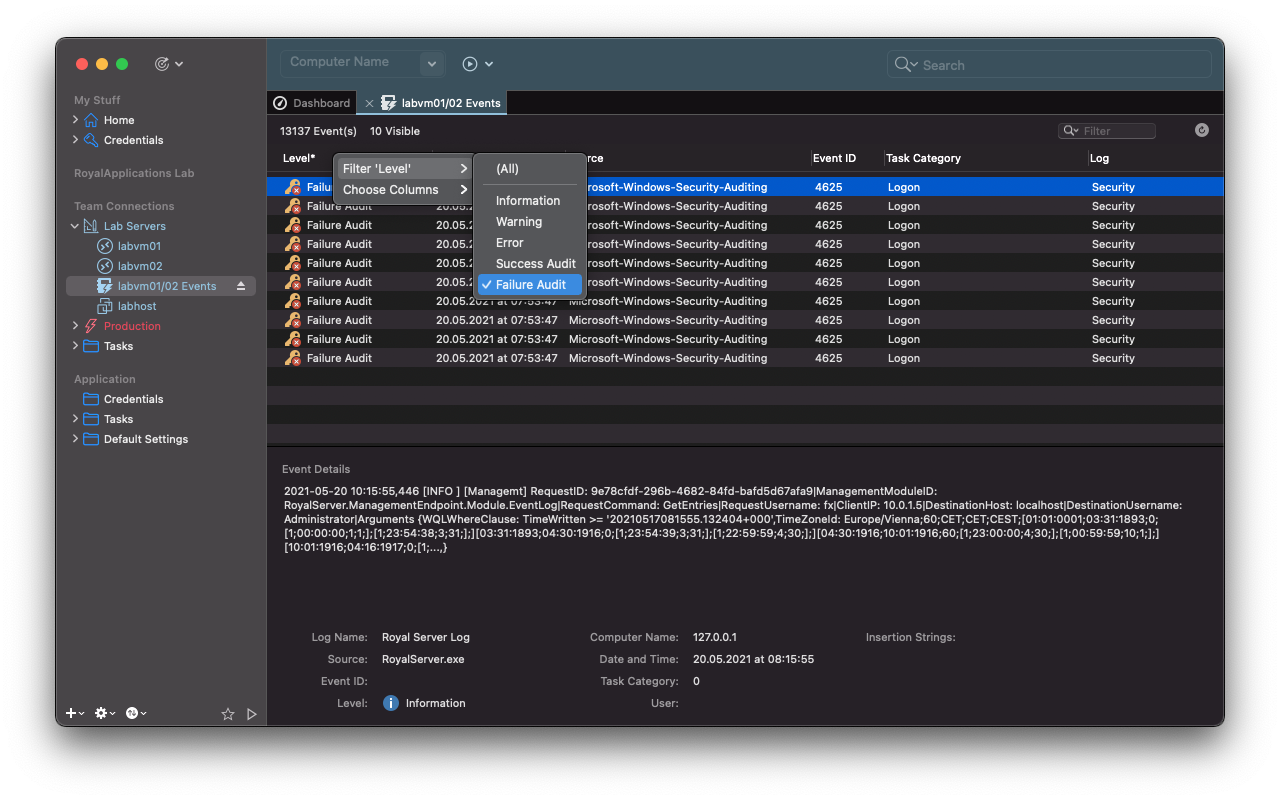Click the gear settings icon at sidebar bottom
The width and height of the screenshot is (1280, 800).
coord(100,713)
